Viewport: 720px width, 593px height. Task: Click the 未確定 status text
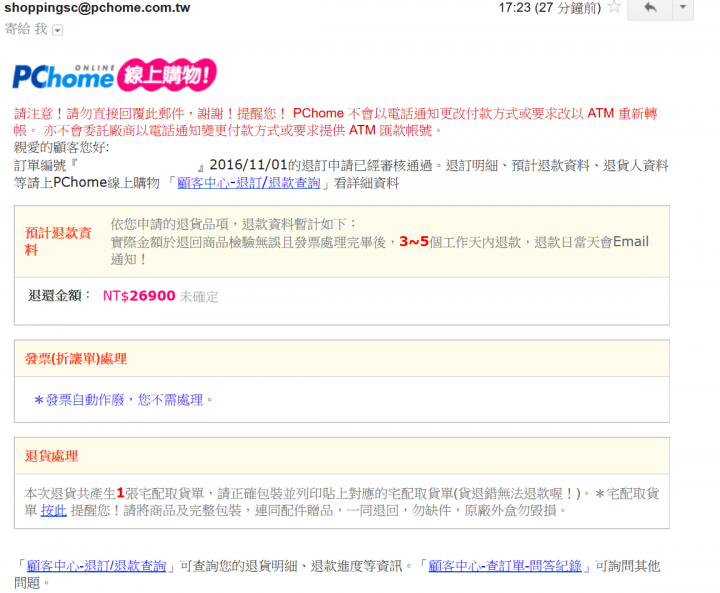click(x=199, y=297)
